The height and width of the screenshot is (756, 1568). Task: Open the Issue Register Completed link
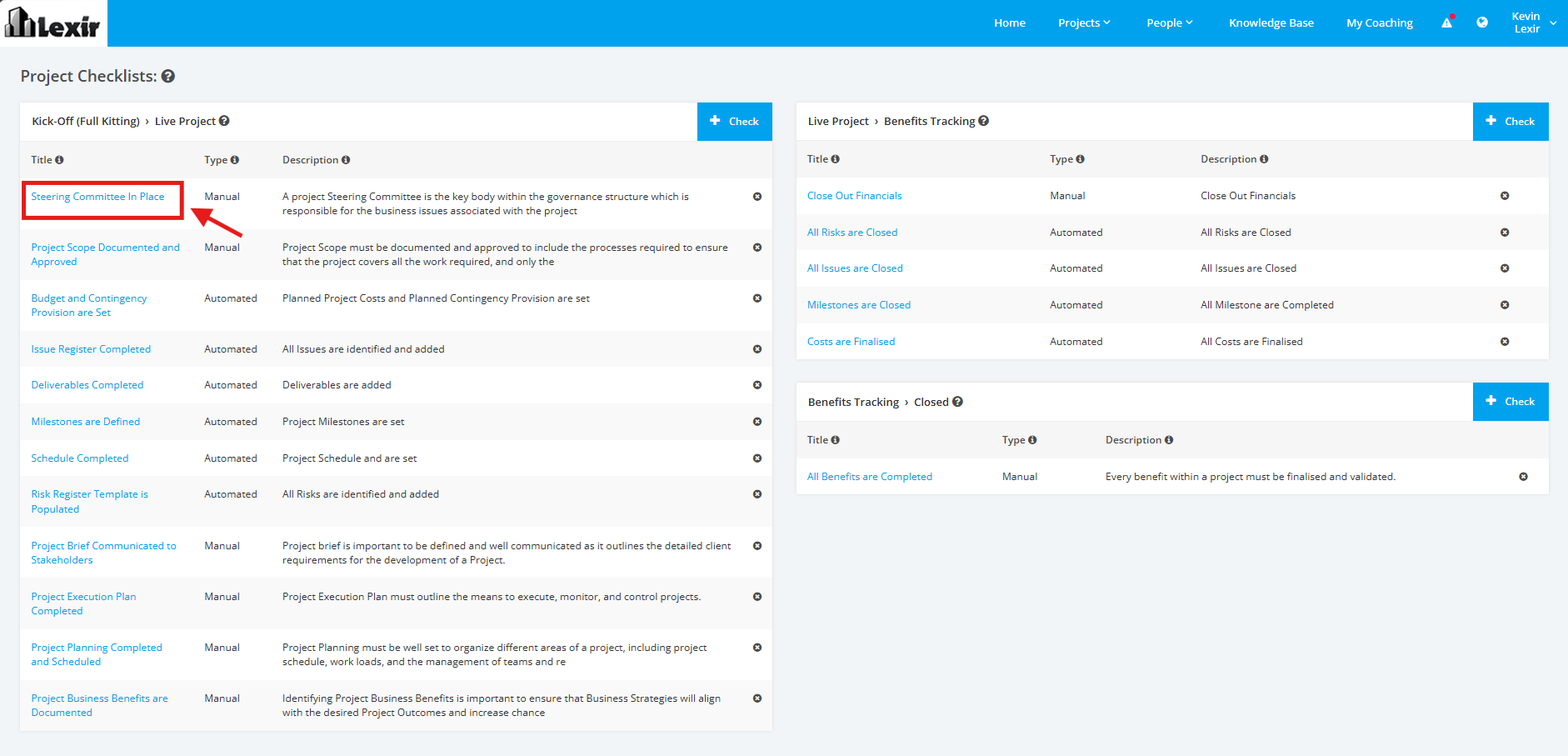(x=91, y=349)
